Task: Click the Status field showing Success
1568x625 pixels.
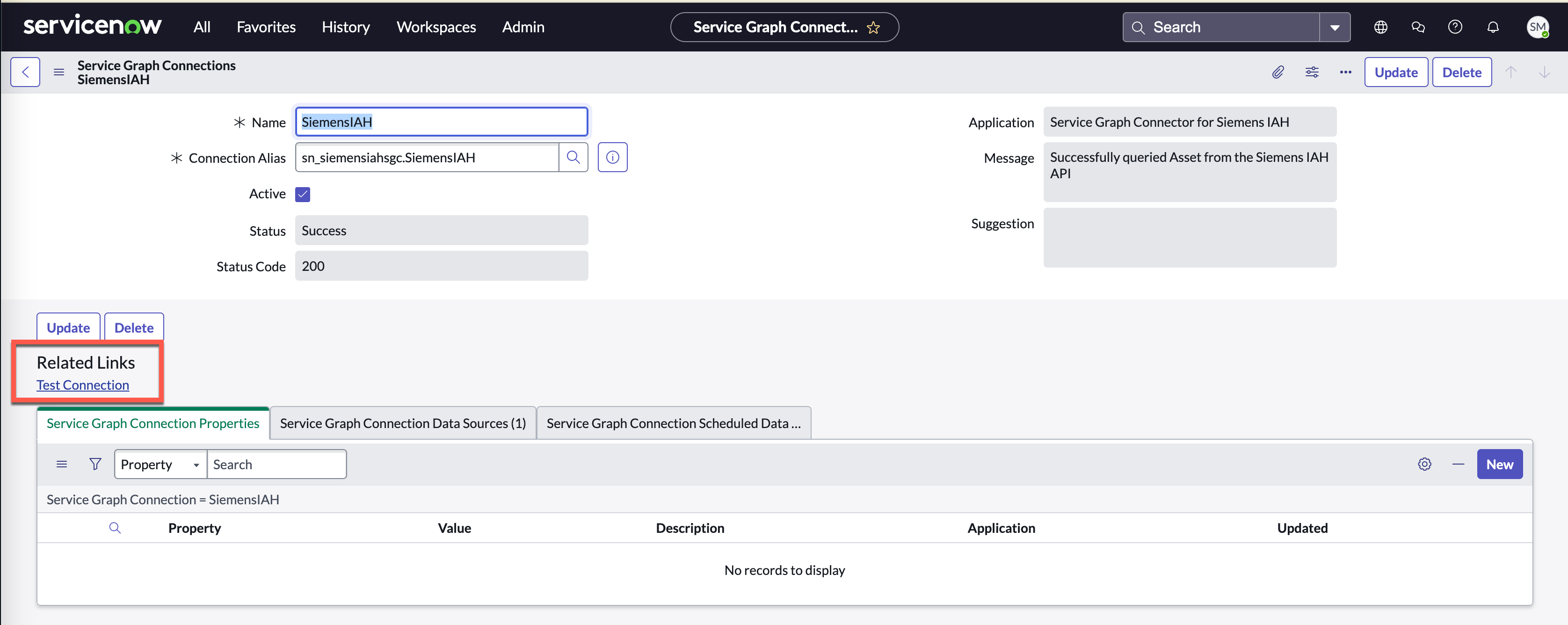Action: [441, 231]
